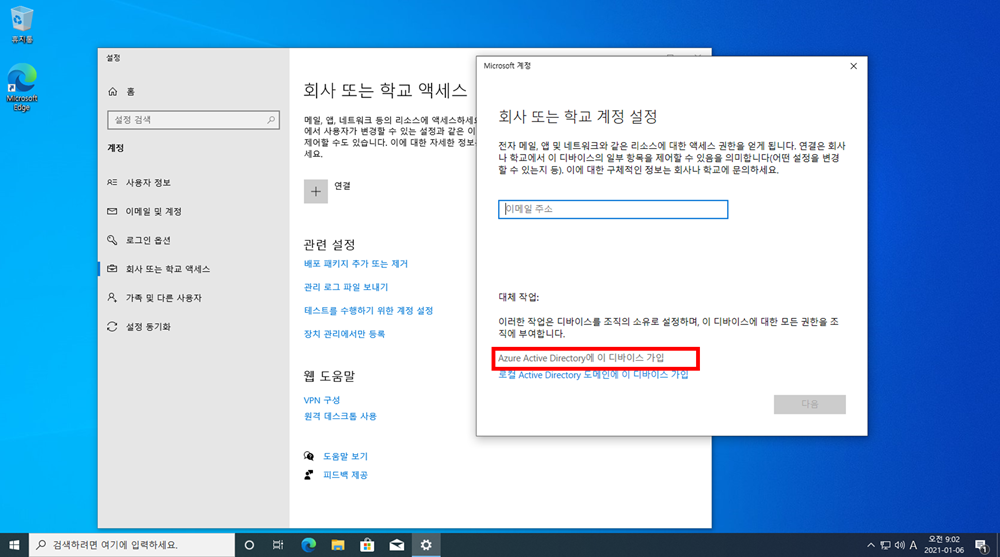Click the 설정 검색 search box
The height and width of the screenshot is (557, 1000).
point(193,120)
